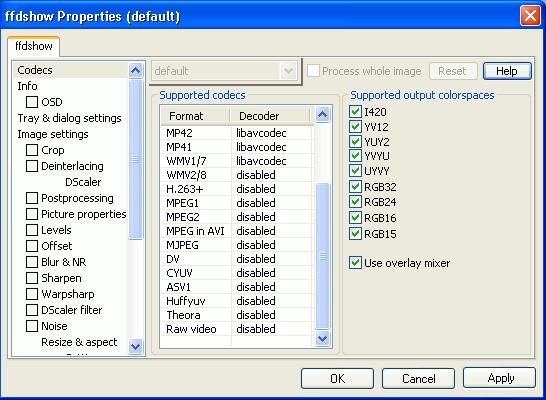Enable the OSD checkbox

pyautogui.click(x=32, y=102)
